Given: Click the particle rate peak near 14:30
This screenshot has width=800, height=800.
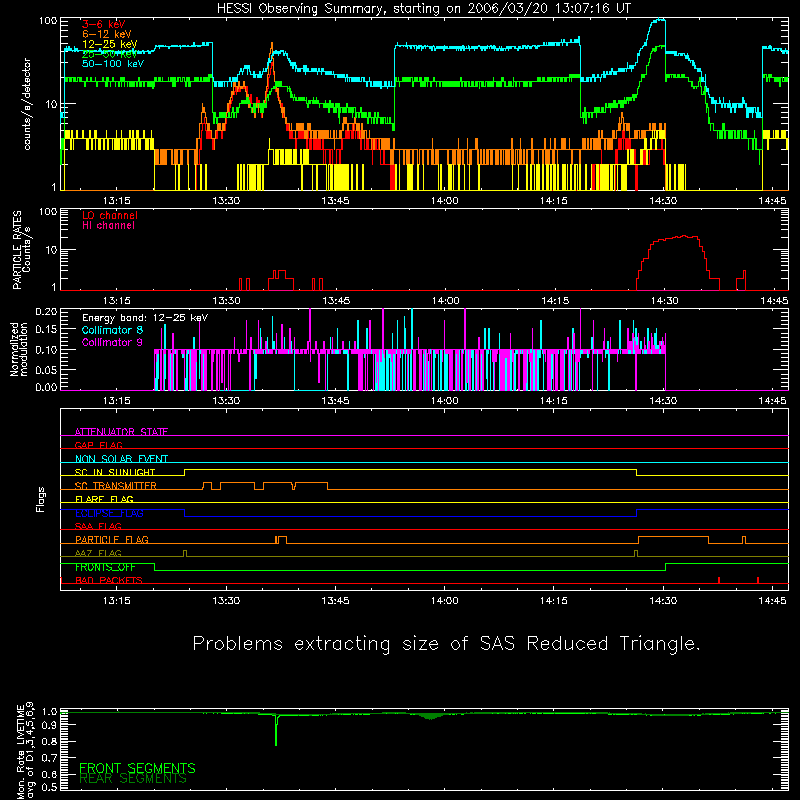Looking at the screenshot, I should click(684, 237).
